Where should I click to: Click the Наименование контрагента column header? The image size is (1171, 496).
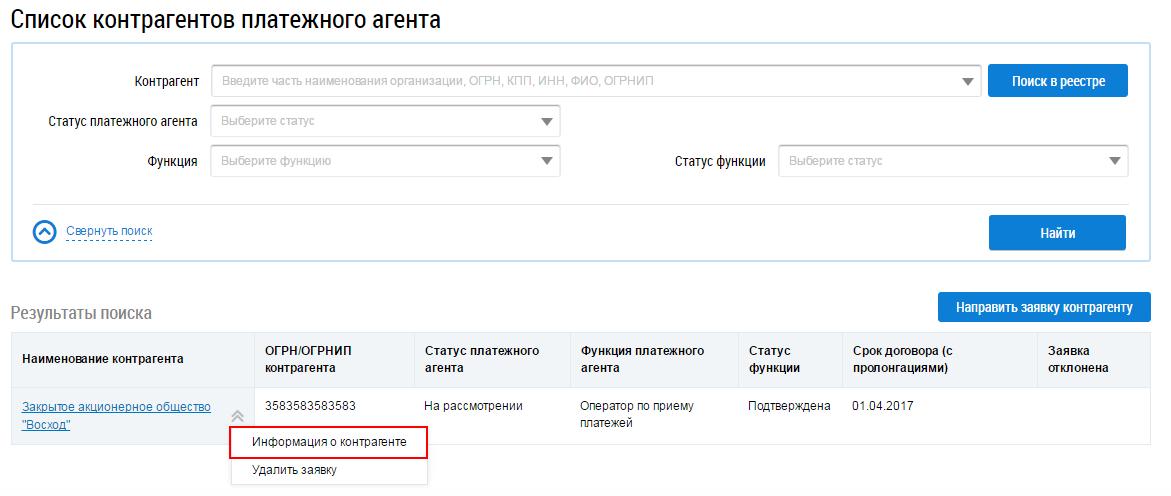103,359
